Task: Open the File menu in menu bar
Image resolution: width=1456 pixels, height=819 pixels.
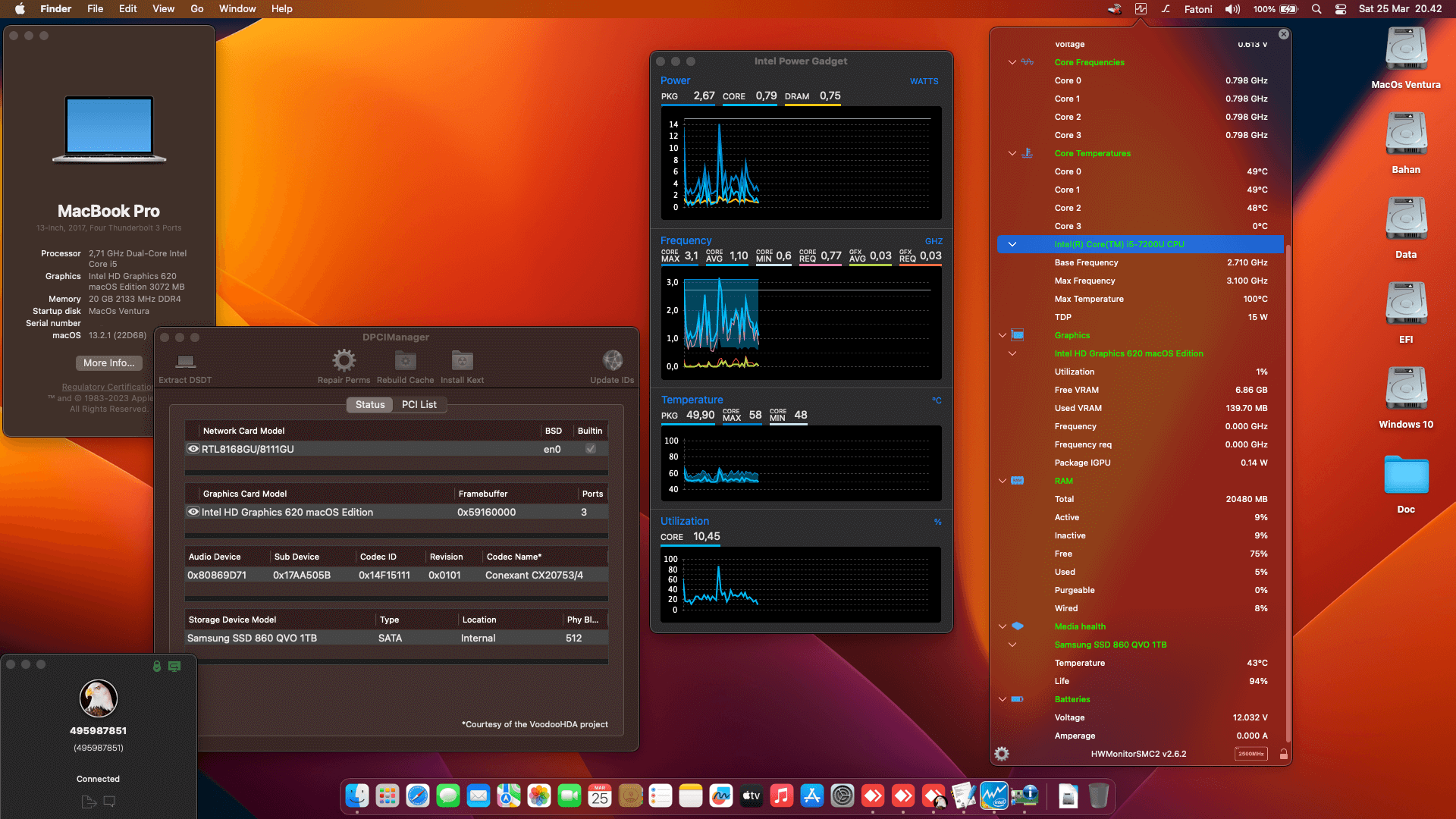Action: 95,9
